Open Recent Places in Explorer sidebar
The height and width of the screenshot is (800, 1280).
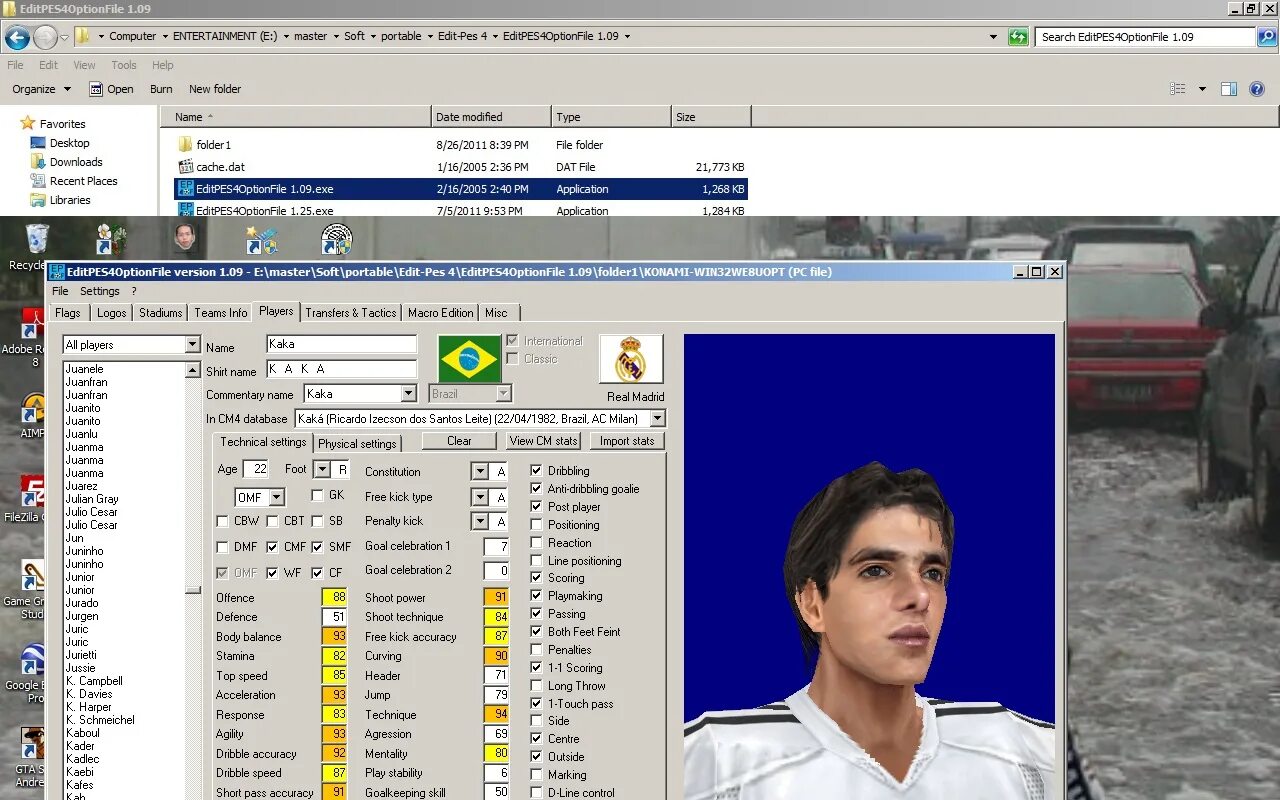tap(83, 181)
